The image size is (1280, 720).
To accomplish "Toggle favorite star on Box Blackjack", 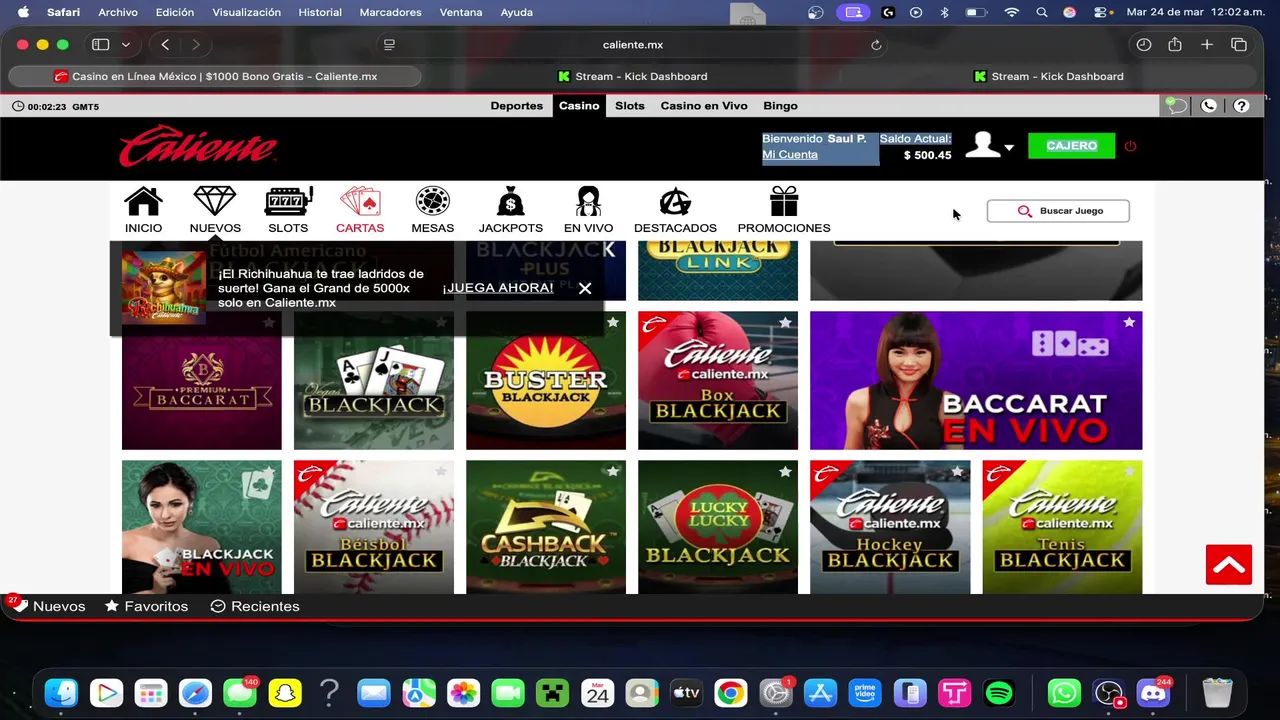I will (785, 323).
